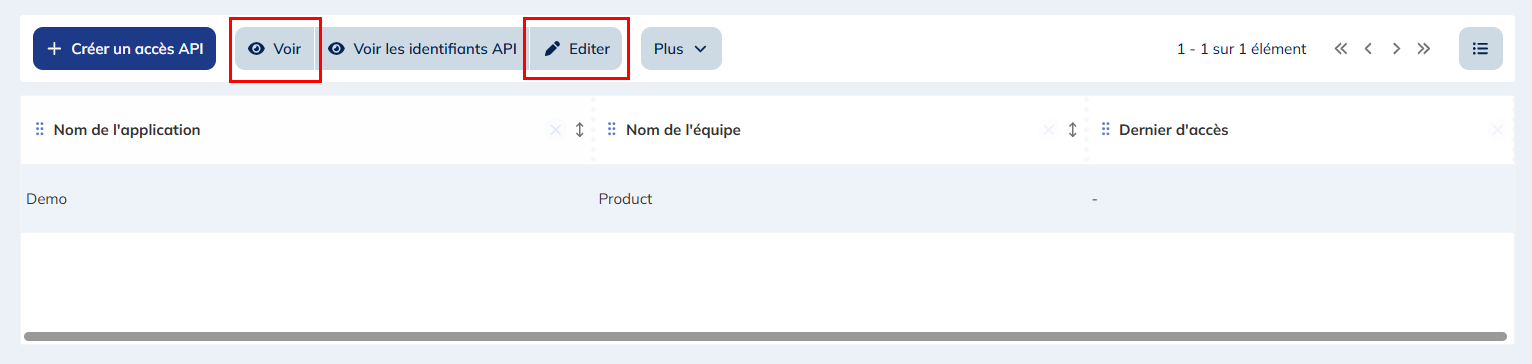Expand the Plus dropdown menu
Viewport: 1532px width, 364px height.
[681, 48]
